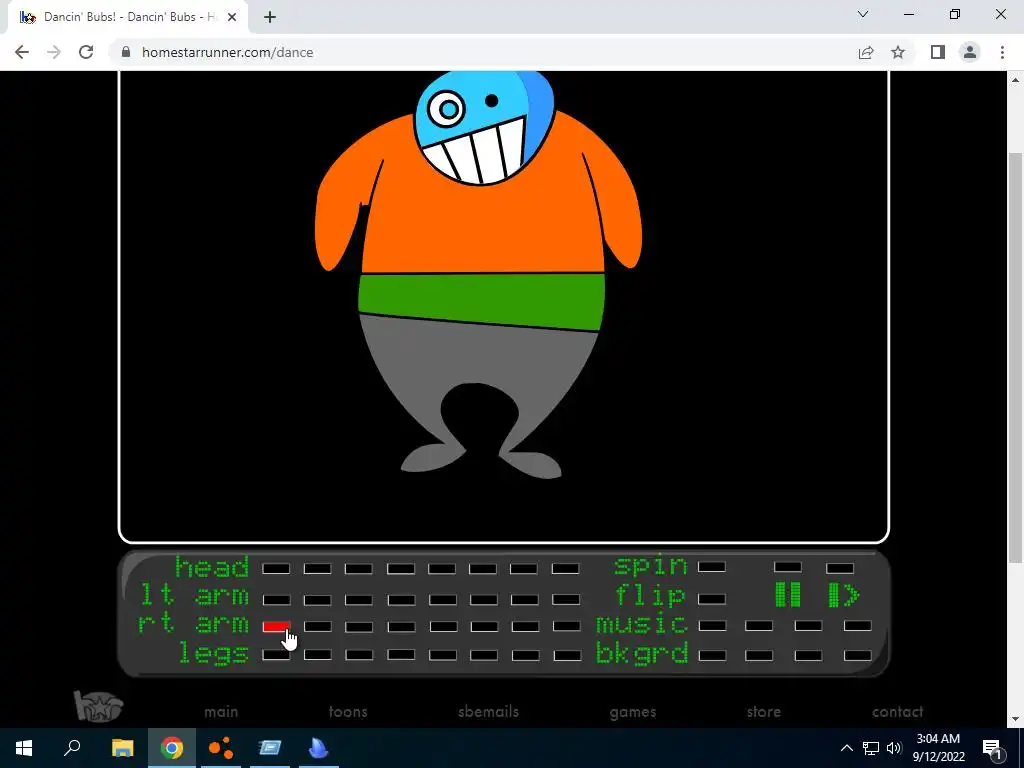Click the Homestar Runner logo in footer
1024x768 pixels.
pos(98,706)
